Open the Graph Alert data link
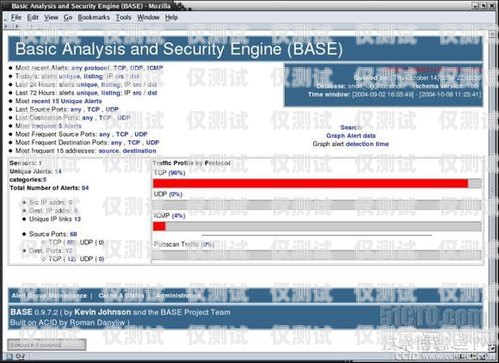The image size is (499, 363). [x=351, y=136]
